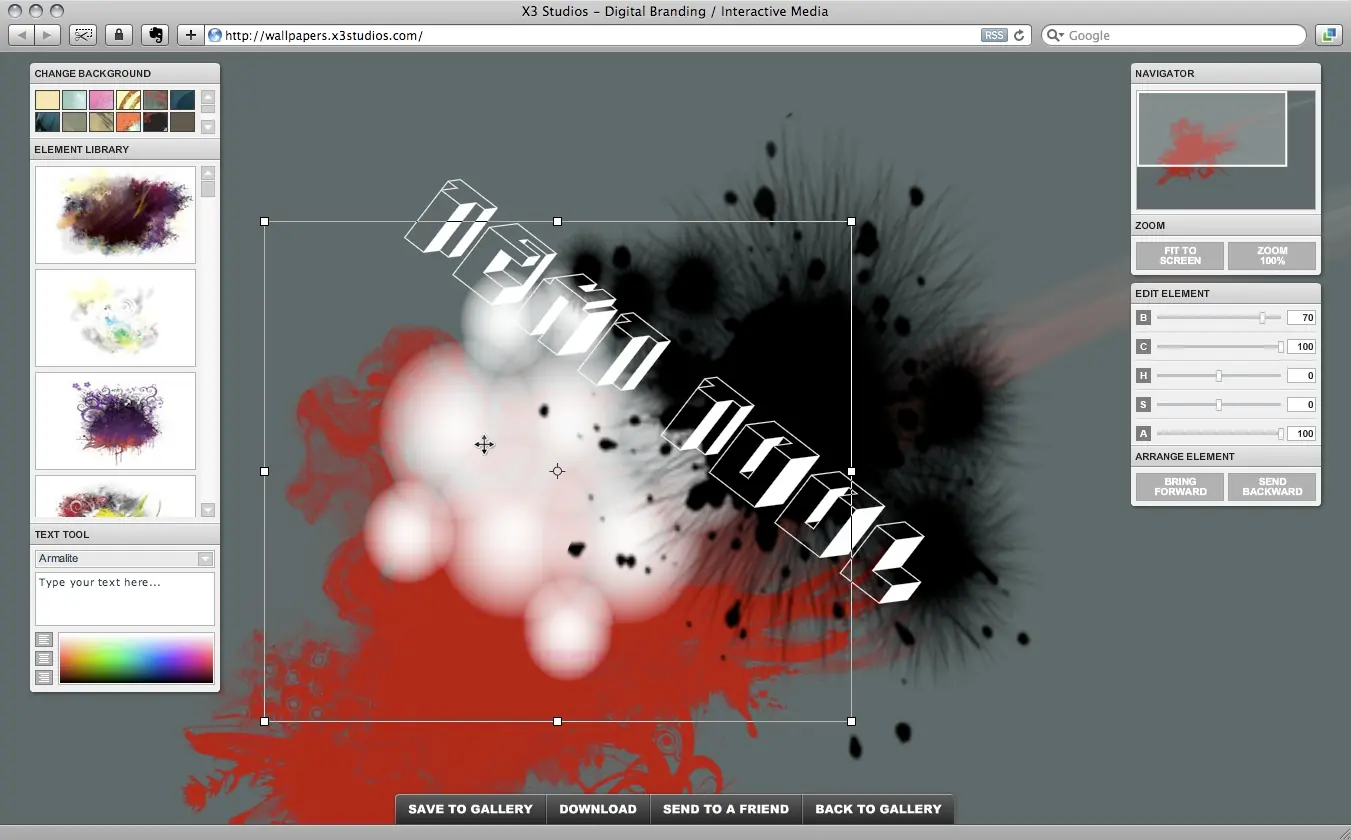Viewport: 1351px width, 840px height.
Task: Click the A alpha label icon
Action: (x=1144, y=434)
